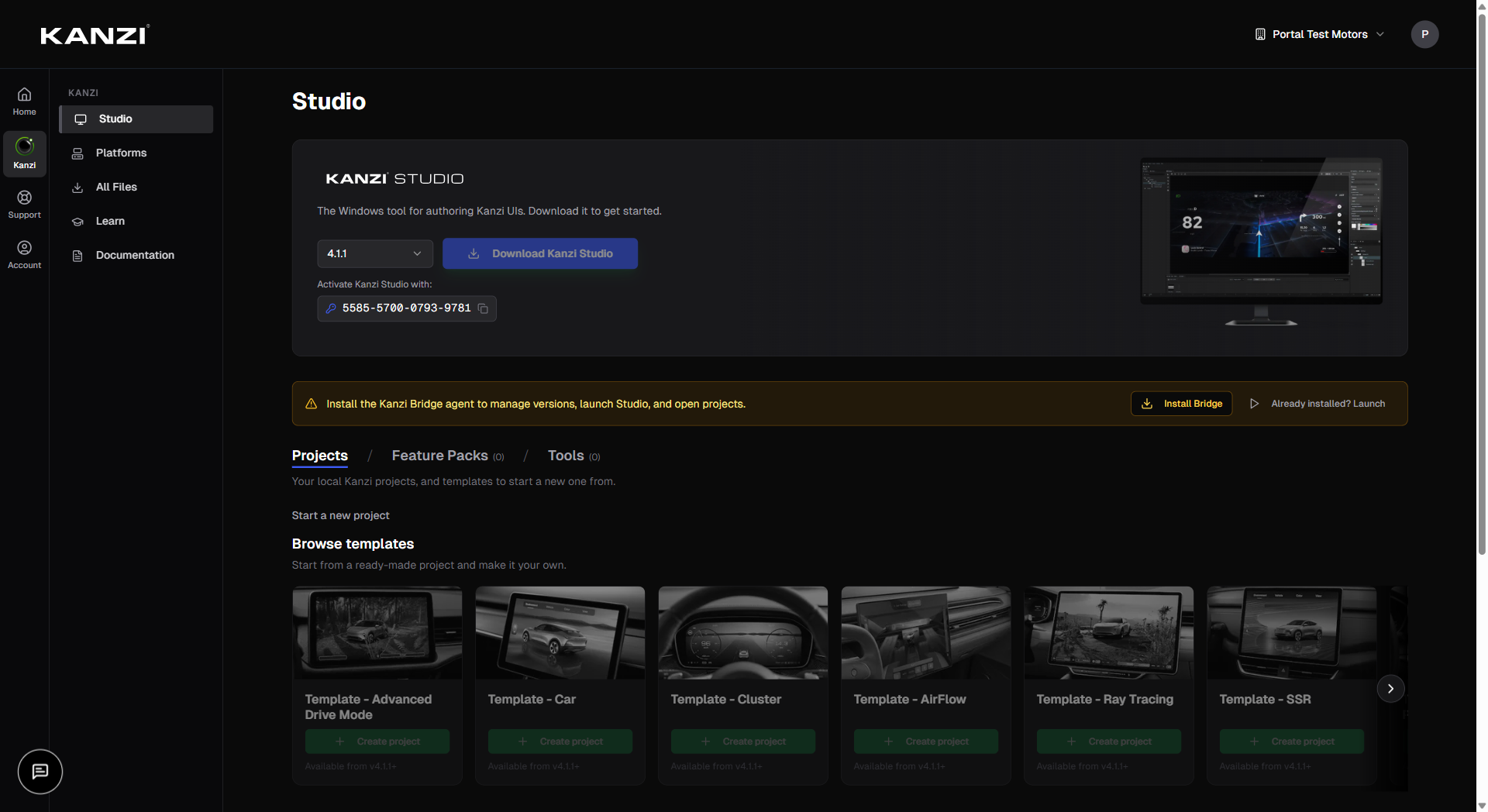
Task: Click the graduation cap icon beside Learn
Action: (77, 222)
